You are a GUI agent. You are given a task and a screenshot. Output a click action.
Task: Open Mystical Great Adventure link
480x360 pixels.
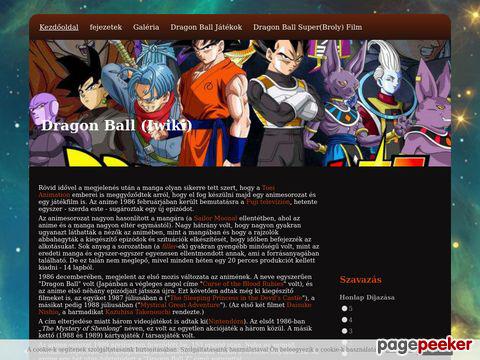pos(180,305)
